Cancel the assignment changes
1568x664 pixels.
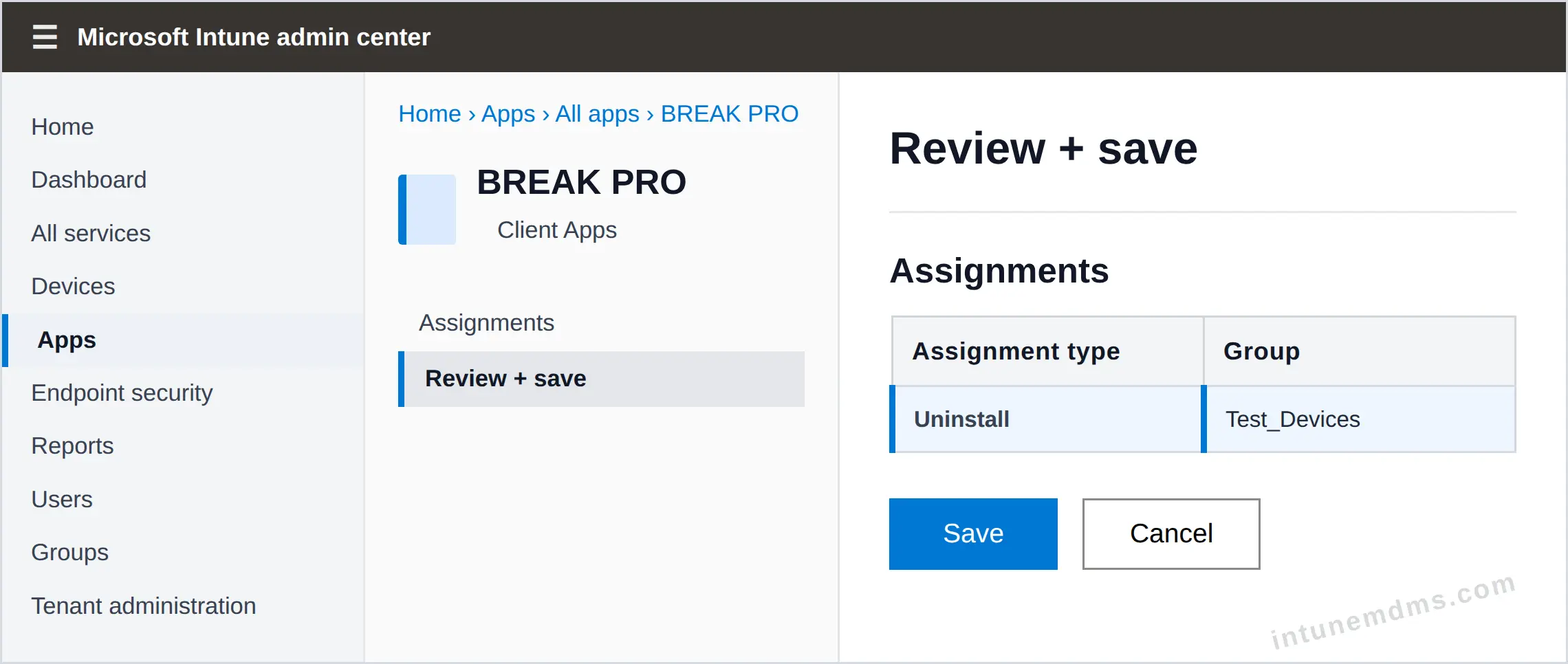(x=1171, y=534)
